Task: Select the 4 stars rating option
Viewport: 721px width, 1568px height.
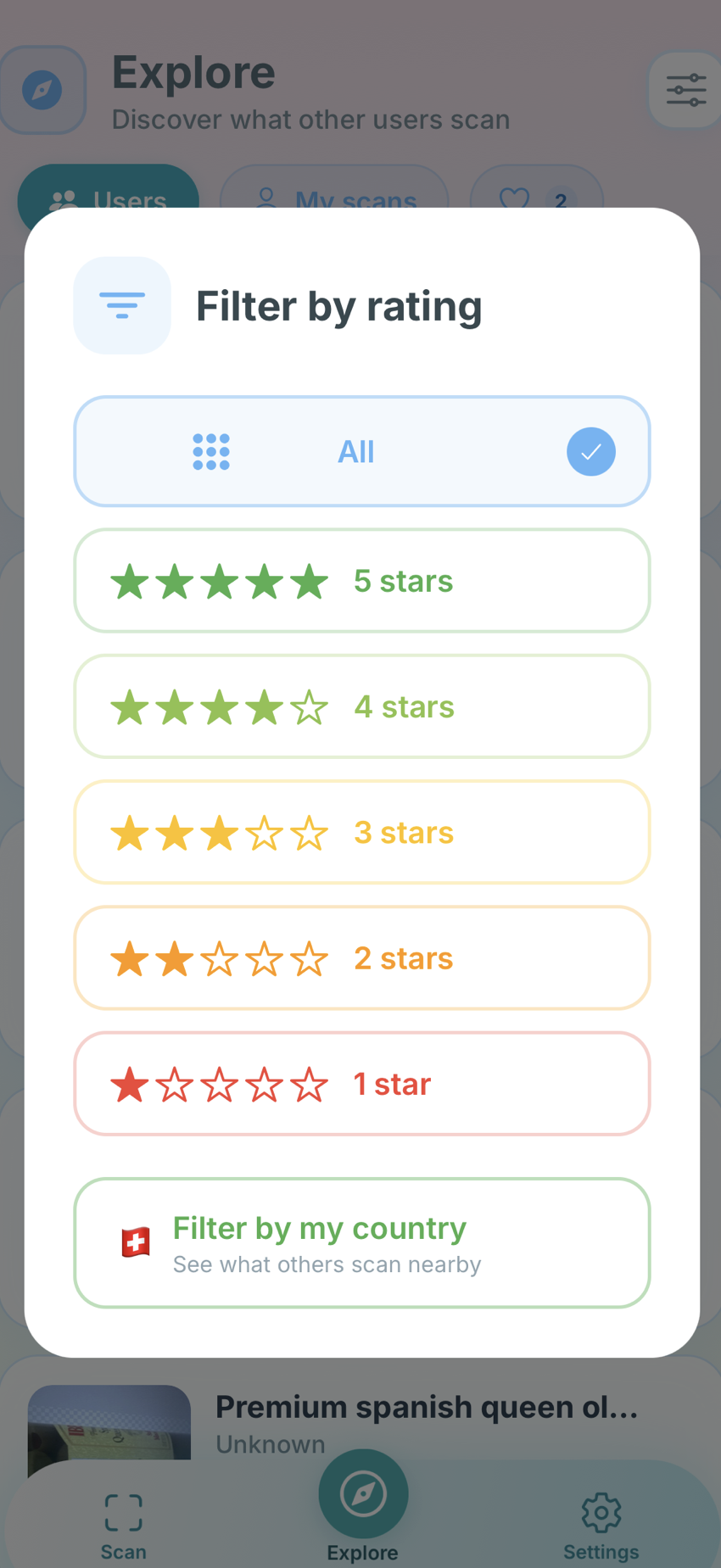Action: point(361,706)
